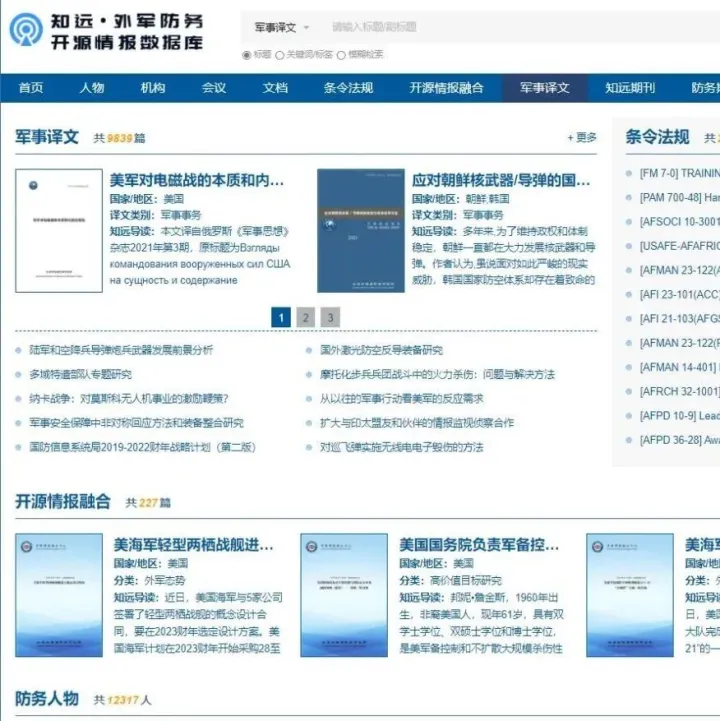Open 陆军和空降兵导弹炮兵武器发展前景分析
The image size is (720, 721).
point(121,350)
